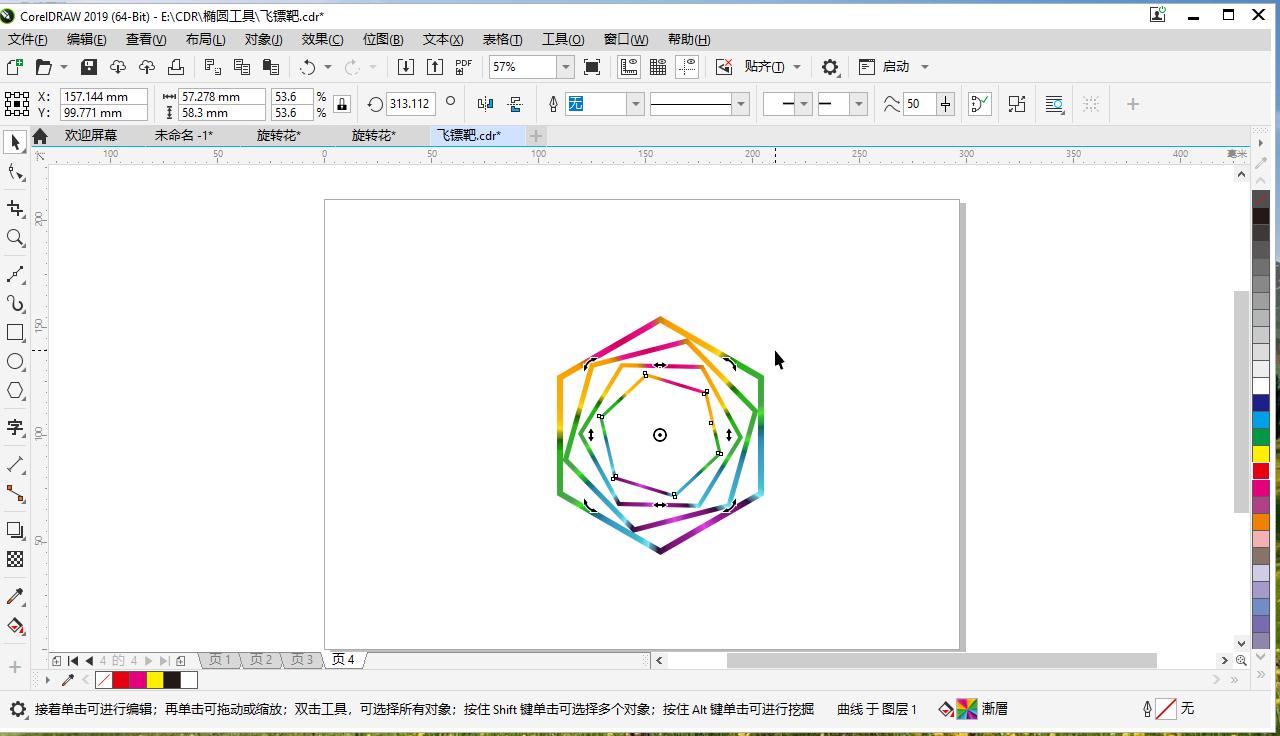Viewport: 1280px width, 736px height.
Task: Go to page 页 2
Action: [260, 659]
